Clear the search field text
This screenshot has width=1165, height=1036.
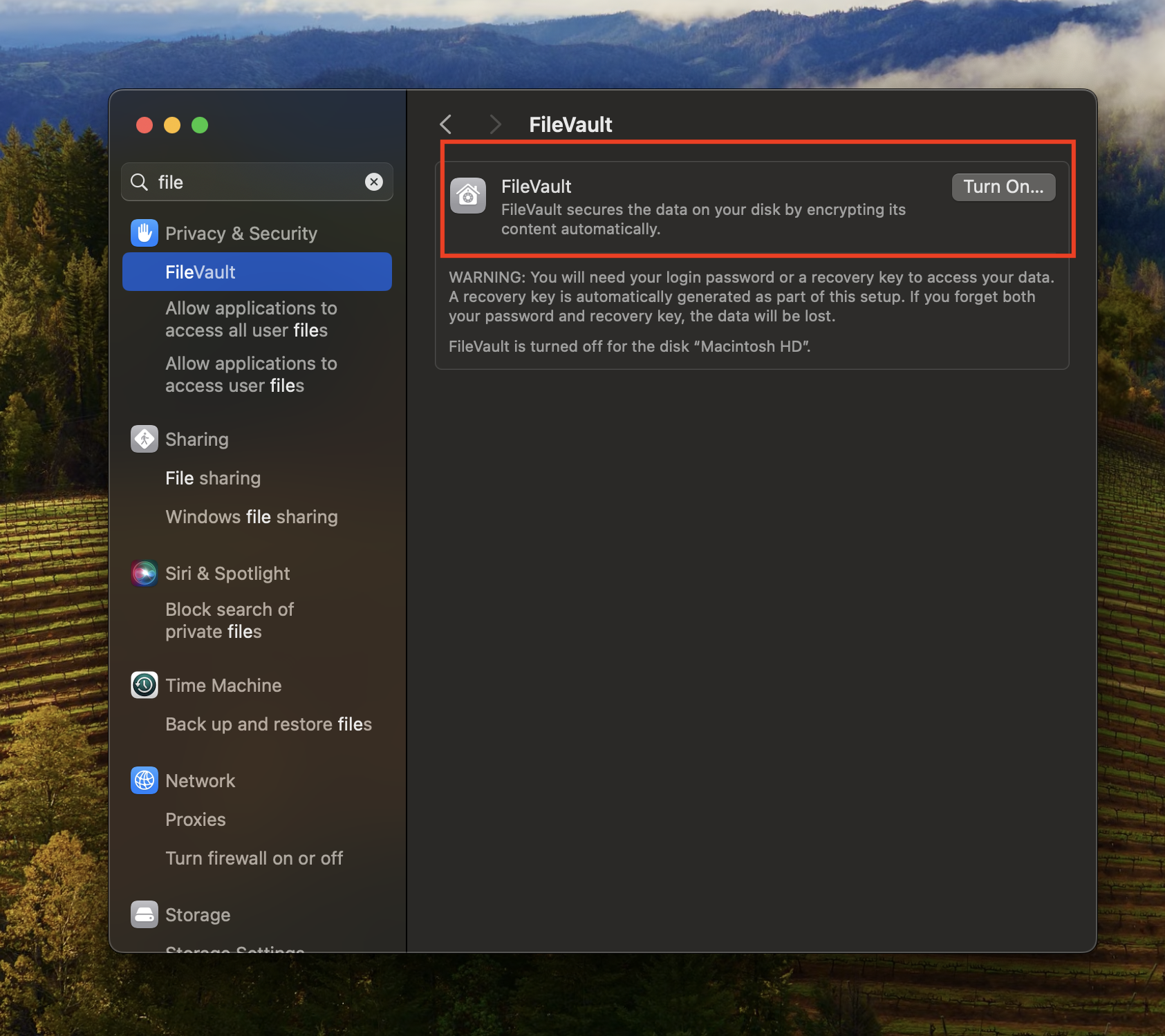[374, 182]
